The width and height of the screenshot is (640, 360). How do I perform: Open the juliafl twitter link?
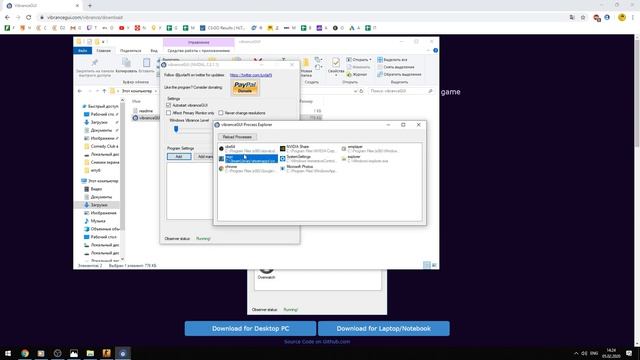(251, 75)
